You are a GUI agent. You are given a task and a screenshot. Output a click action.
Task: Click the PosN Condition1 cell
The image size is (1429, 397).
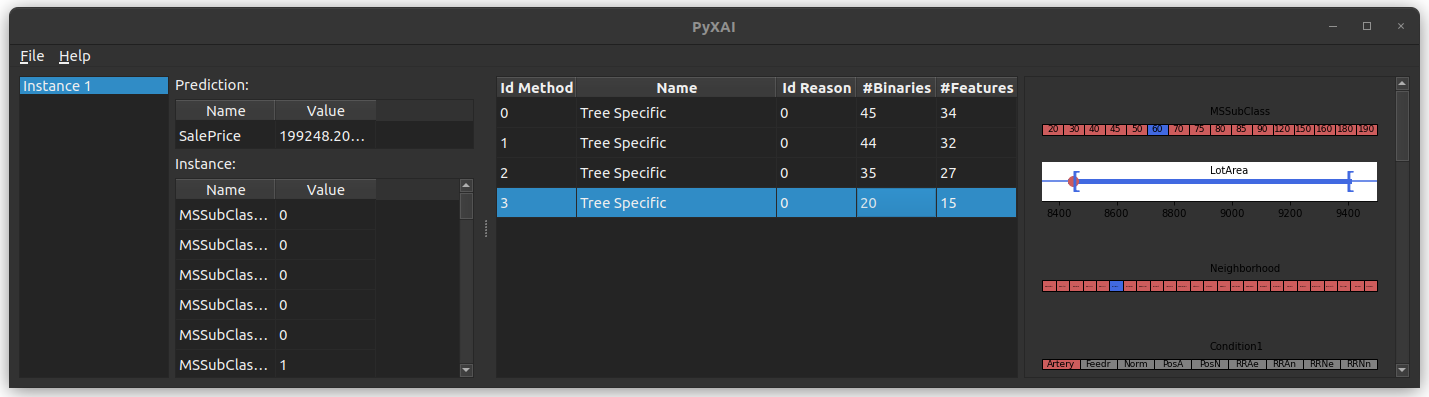point(1210,364)
